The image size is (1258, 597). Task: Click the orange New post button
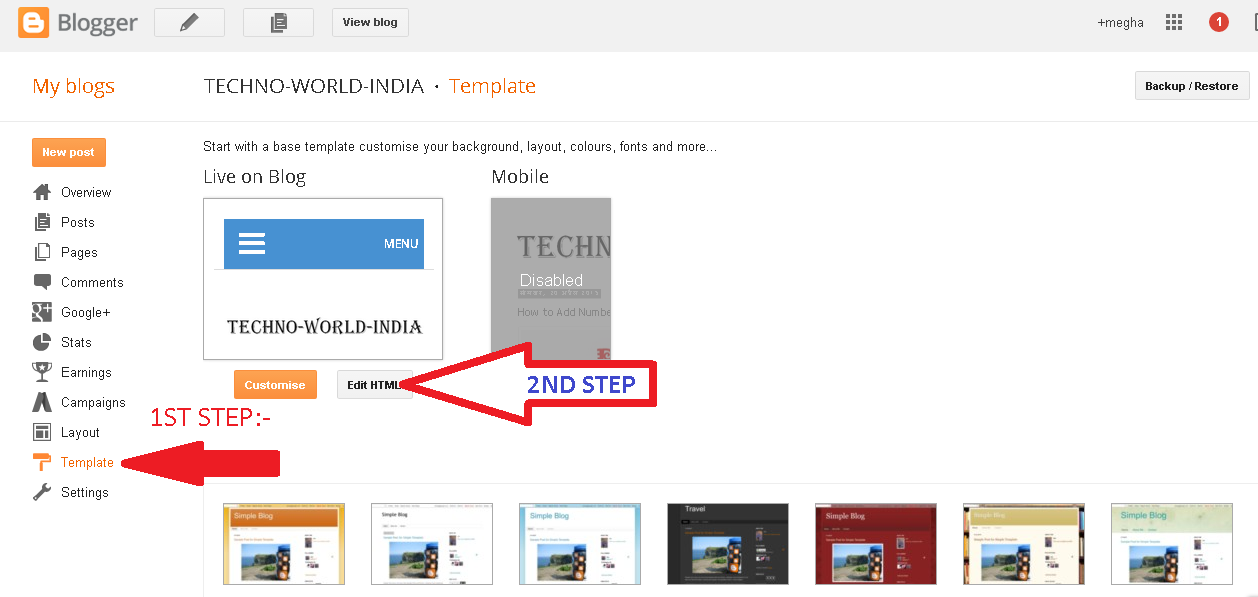pyautogui.click(x=68, y=152)
